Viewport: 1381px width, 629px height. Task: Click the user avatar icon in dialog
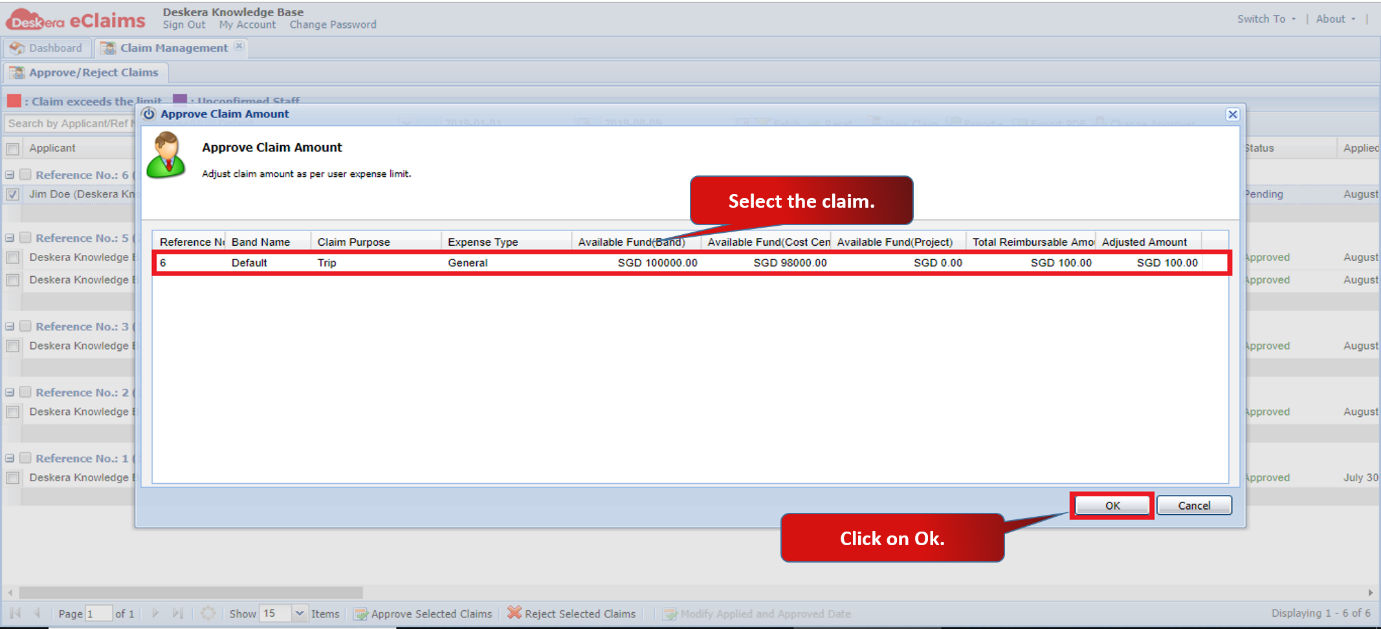[166, 156]
